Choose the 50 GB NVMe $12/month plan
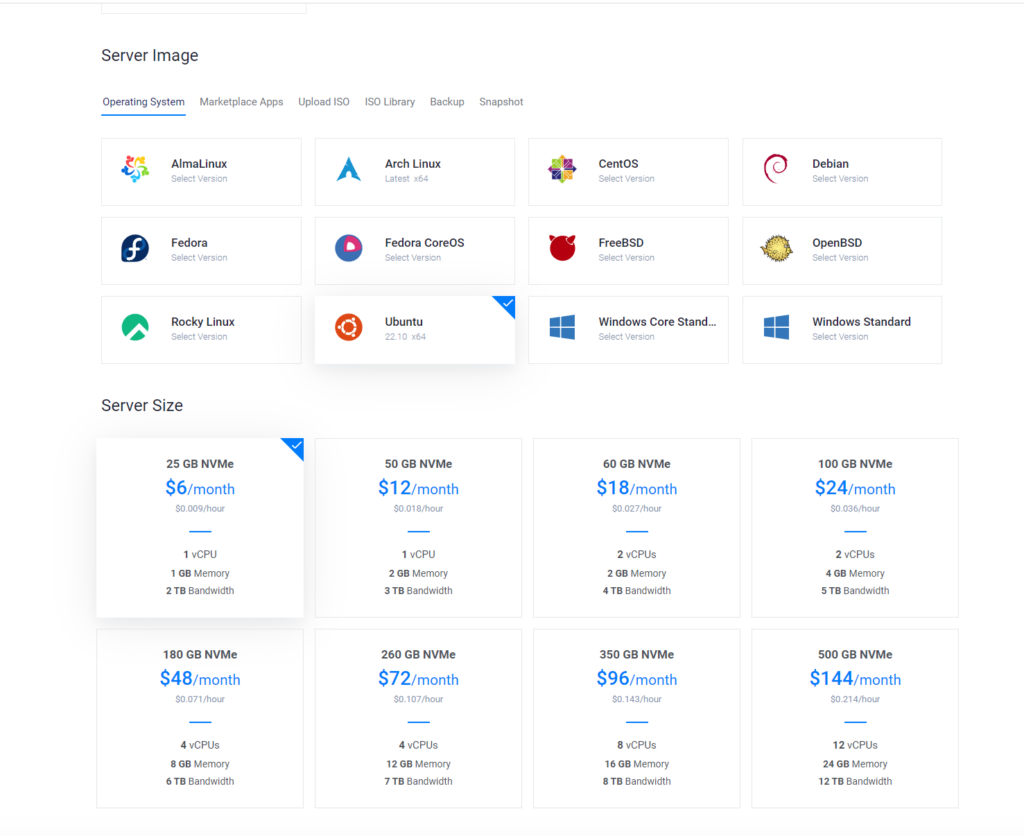 (419, 528)
